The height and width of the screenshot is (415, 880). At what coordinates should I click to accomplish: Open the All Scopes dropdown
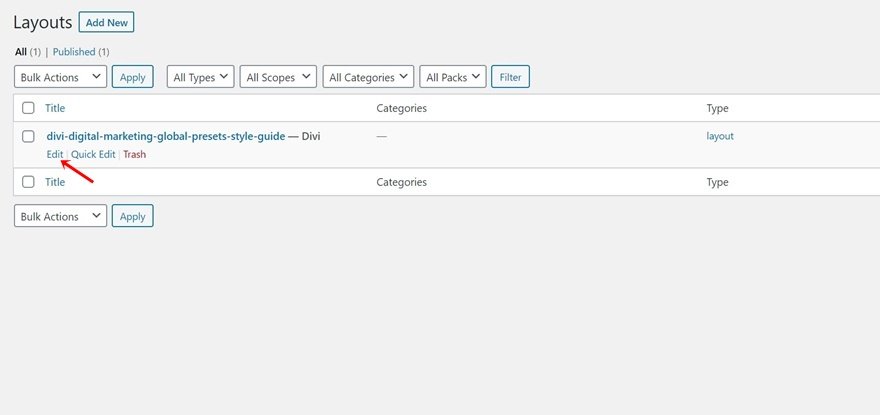(x=277, y=76)
